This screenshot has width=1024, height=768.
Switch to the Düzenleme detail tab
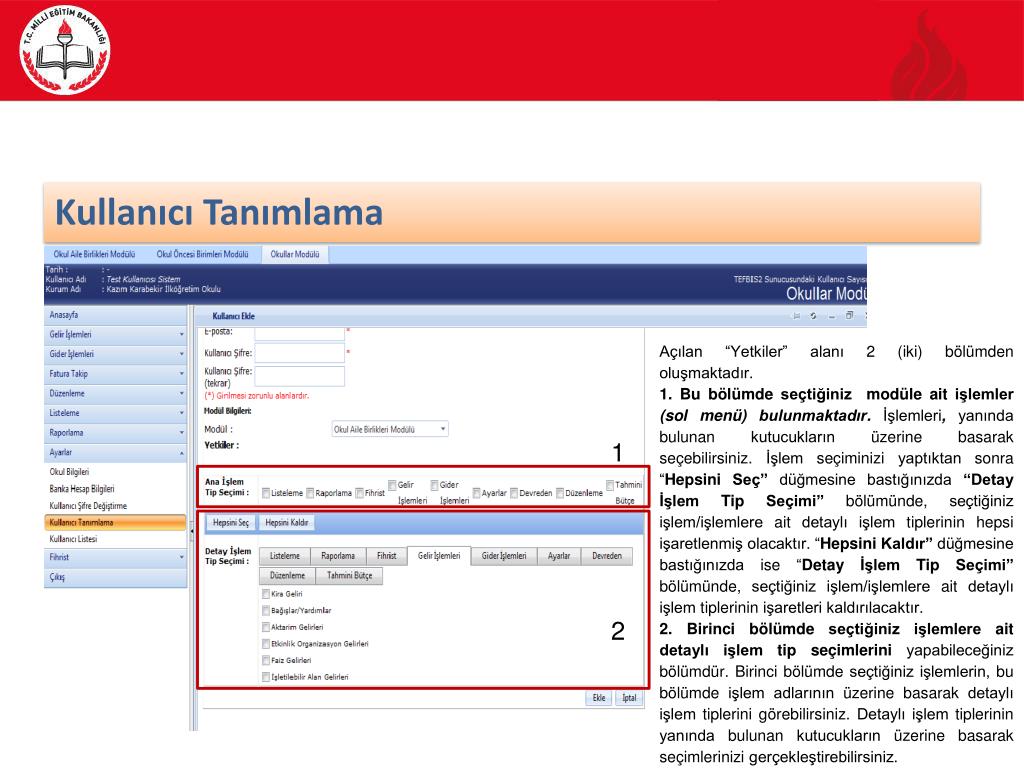coord(288,575)
